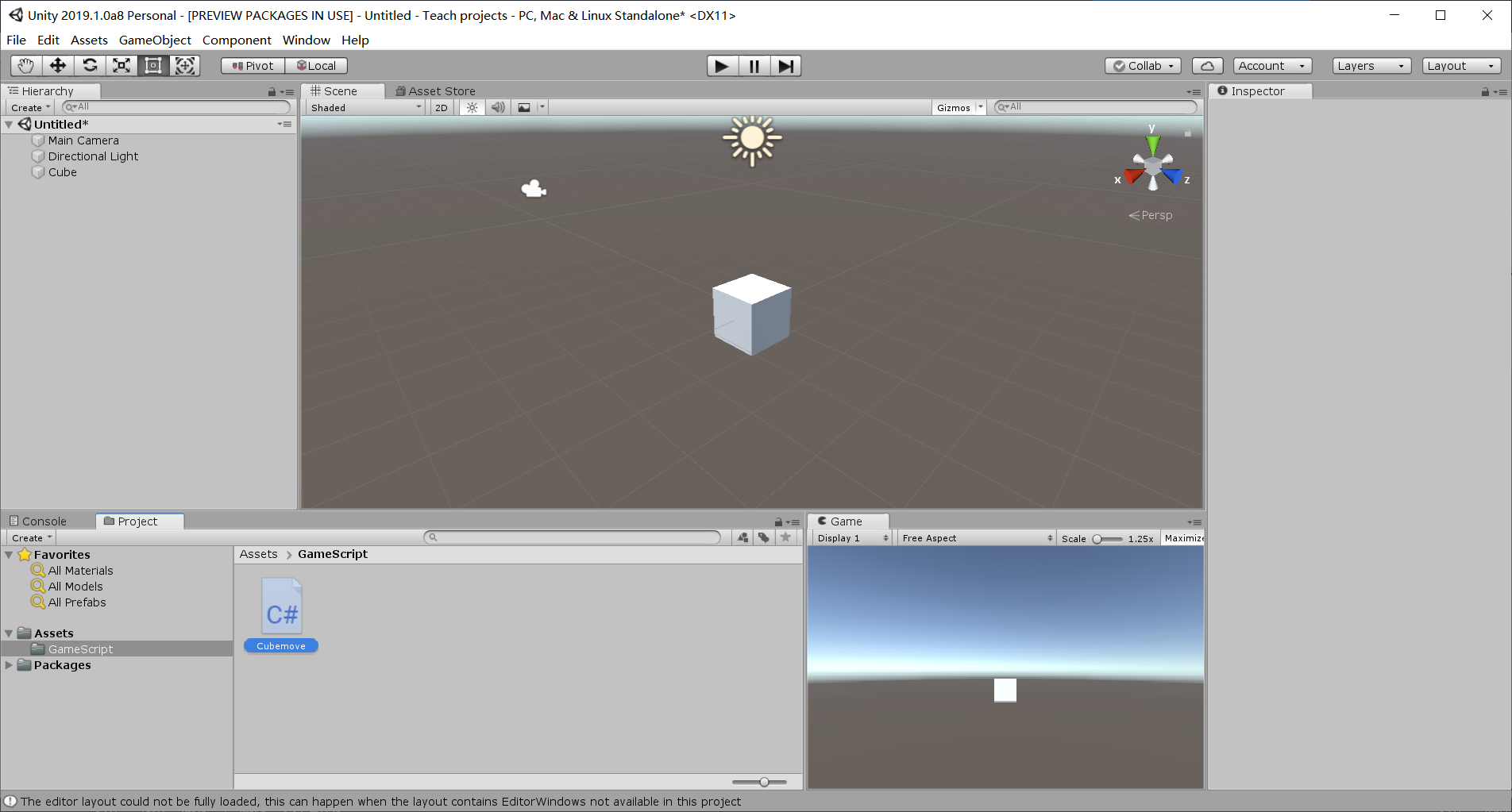Click the Hierarchy panel lock icon

[x=271, y=91]
